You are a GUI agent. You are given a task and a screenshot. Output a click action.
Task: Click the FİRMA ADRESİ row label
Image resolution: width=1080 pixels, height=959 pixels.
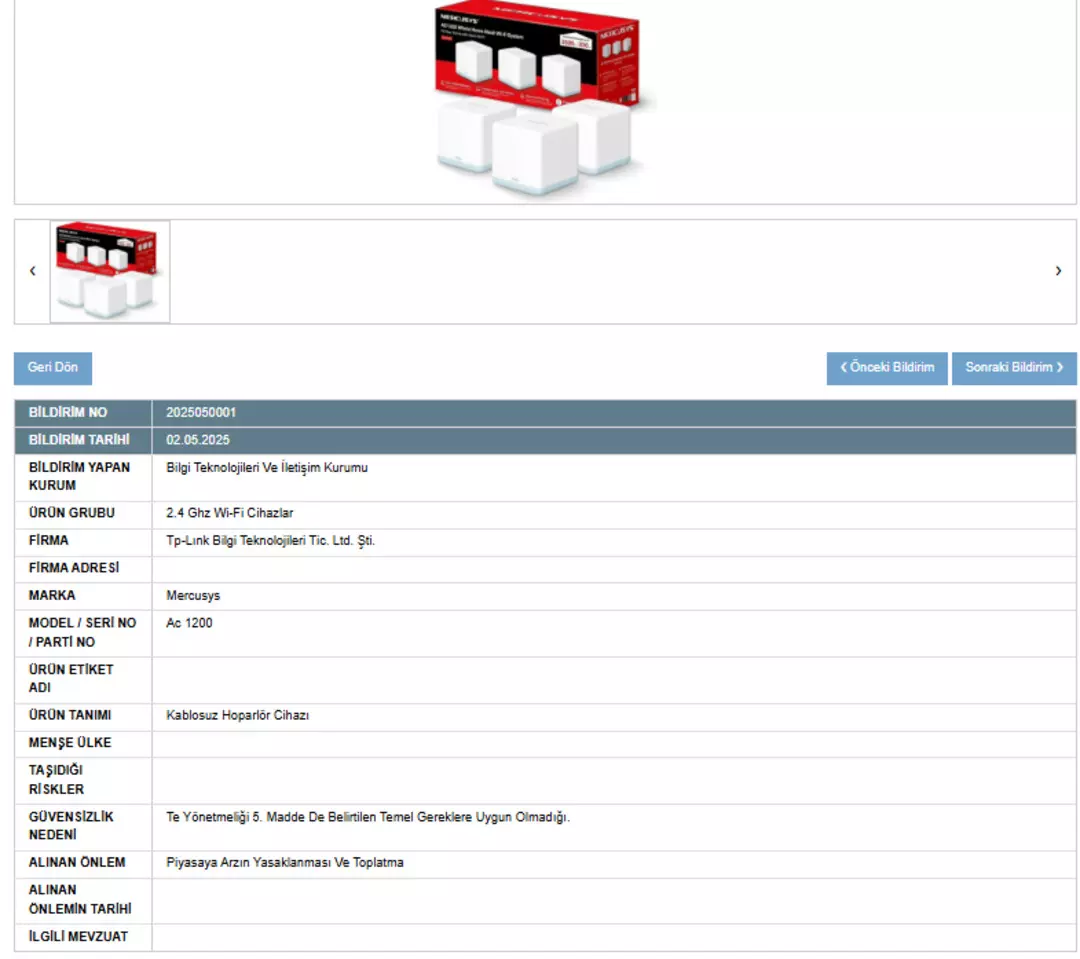coord(74,568)
